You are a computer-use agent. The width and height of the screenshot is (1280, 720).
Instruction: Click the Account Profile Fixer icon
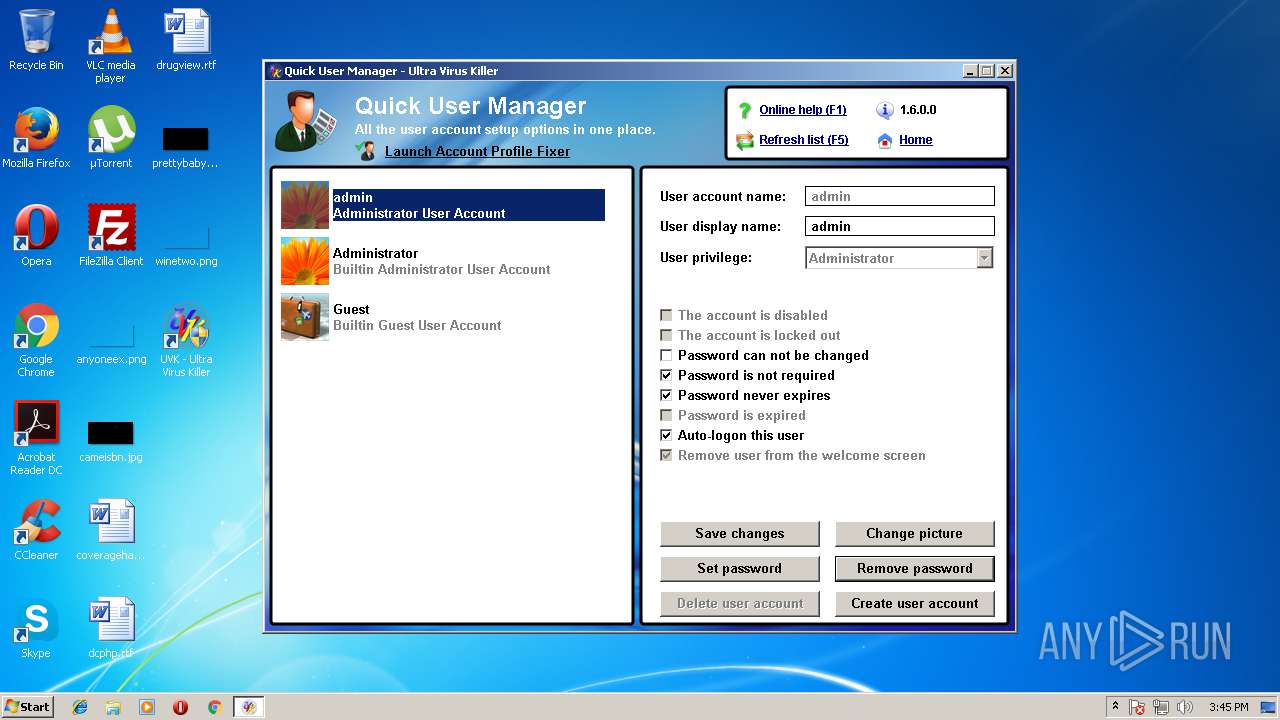point(366,151)
